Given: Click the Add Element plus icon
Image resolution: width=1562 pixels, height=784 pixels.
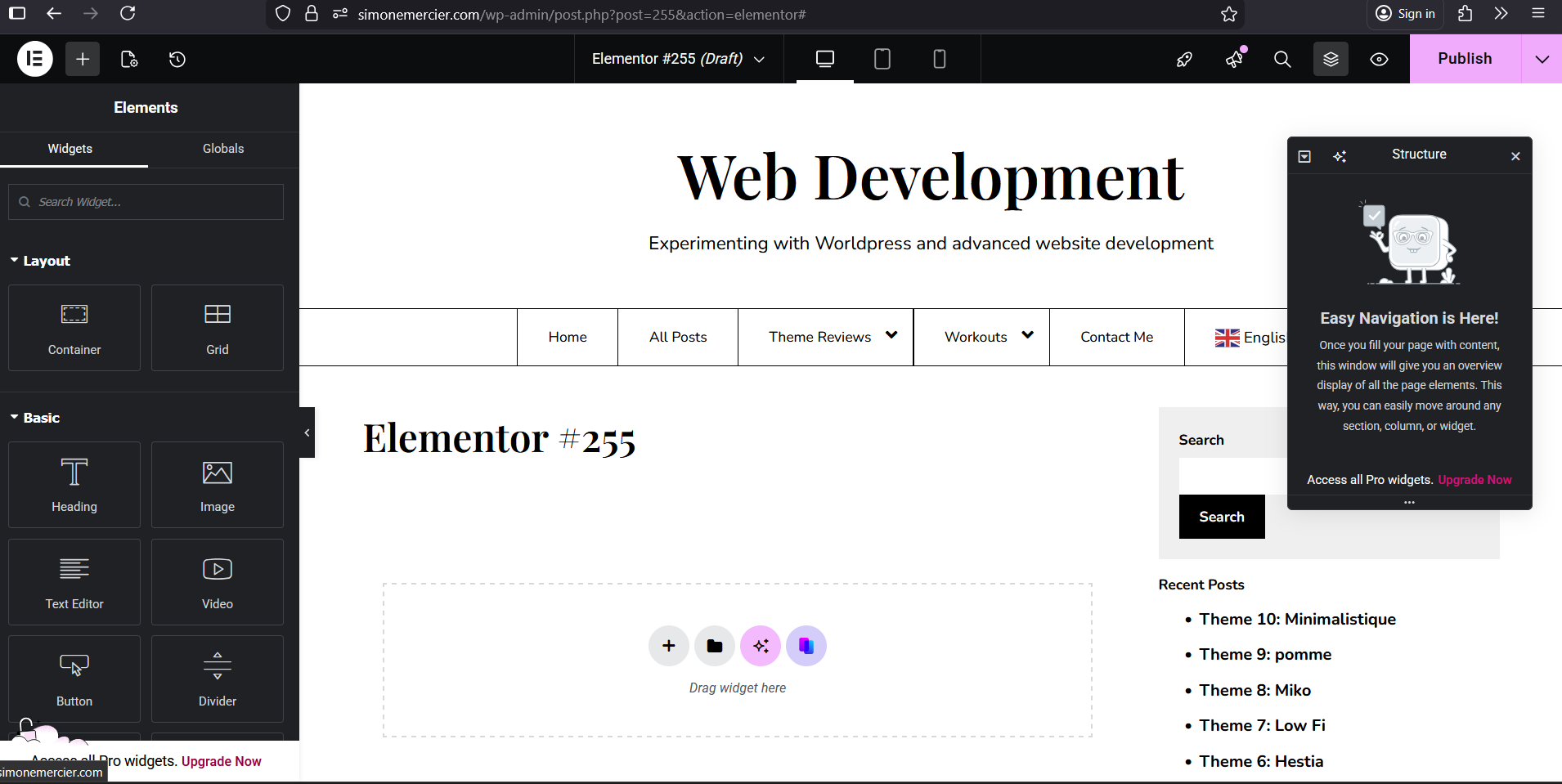Looking at the screenshot, I should pyautogui.click(x=83, y=59).
